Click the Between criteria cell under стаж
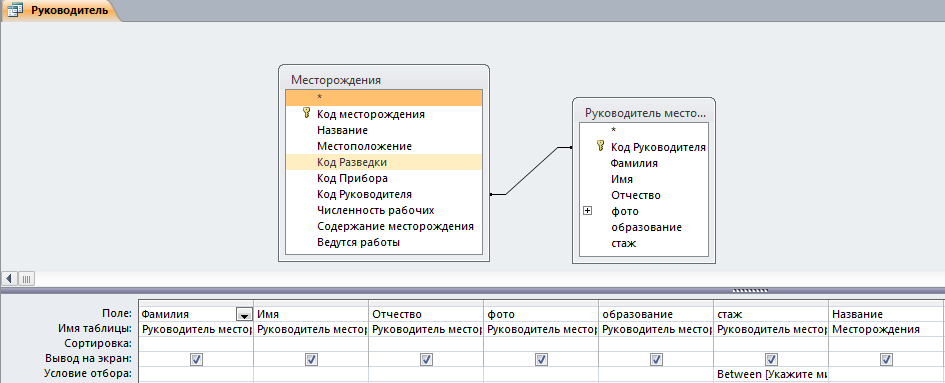The image size is (945, 383). [x=771, y=374]
